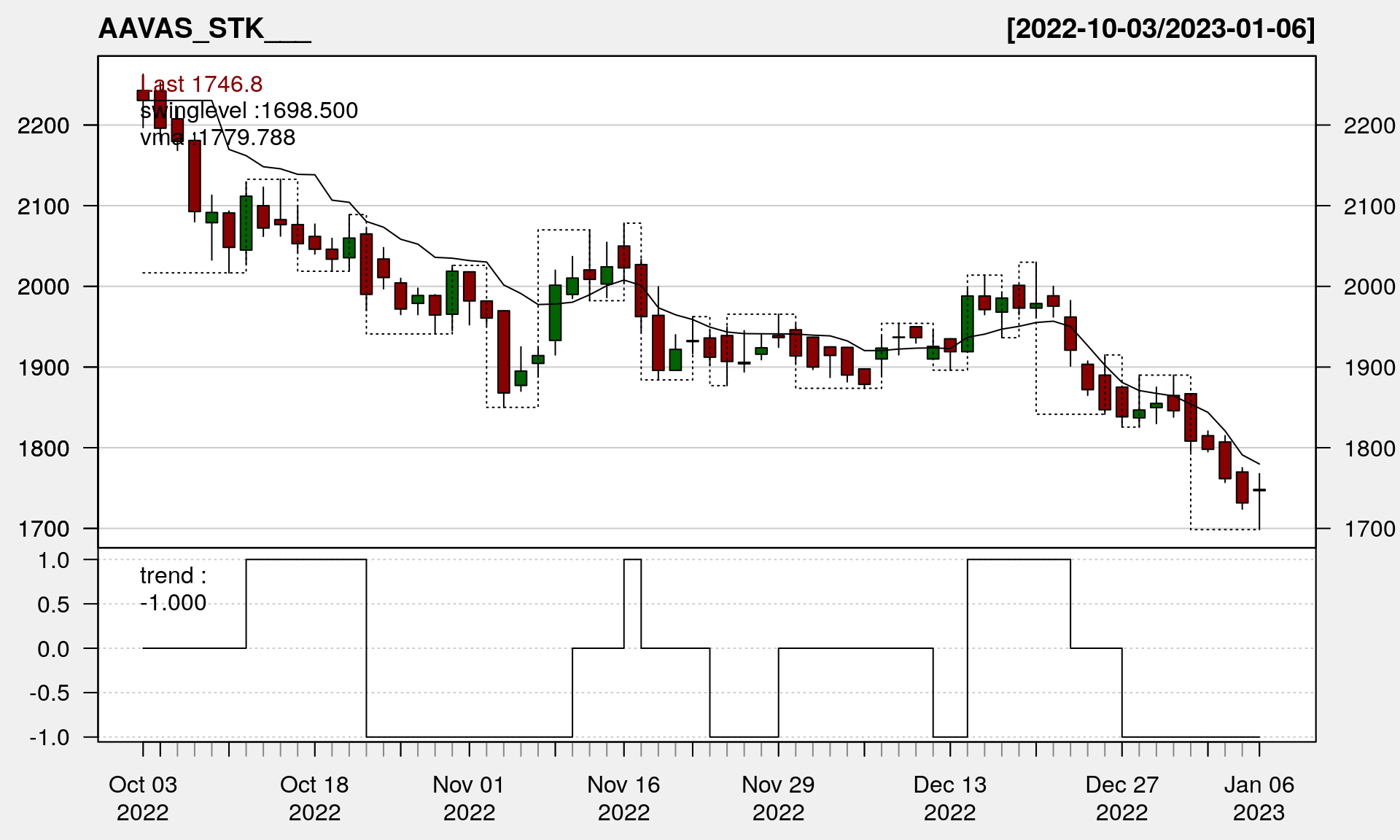Click the Last 1746.8 price label
Image resolution: width=1400 pixels, height=840 pixels.
pos(201,85)
